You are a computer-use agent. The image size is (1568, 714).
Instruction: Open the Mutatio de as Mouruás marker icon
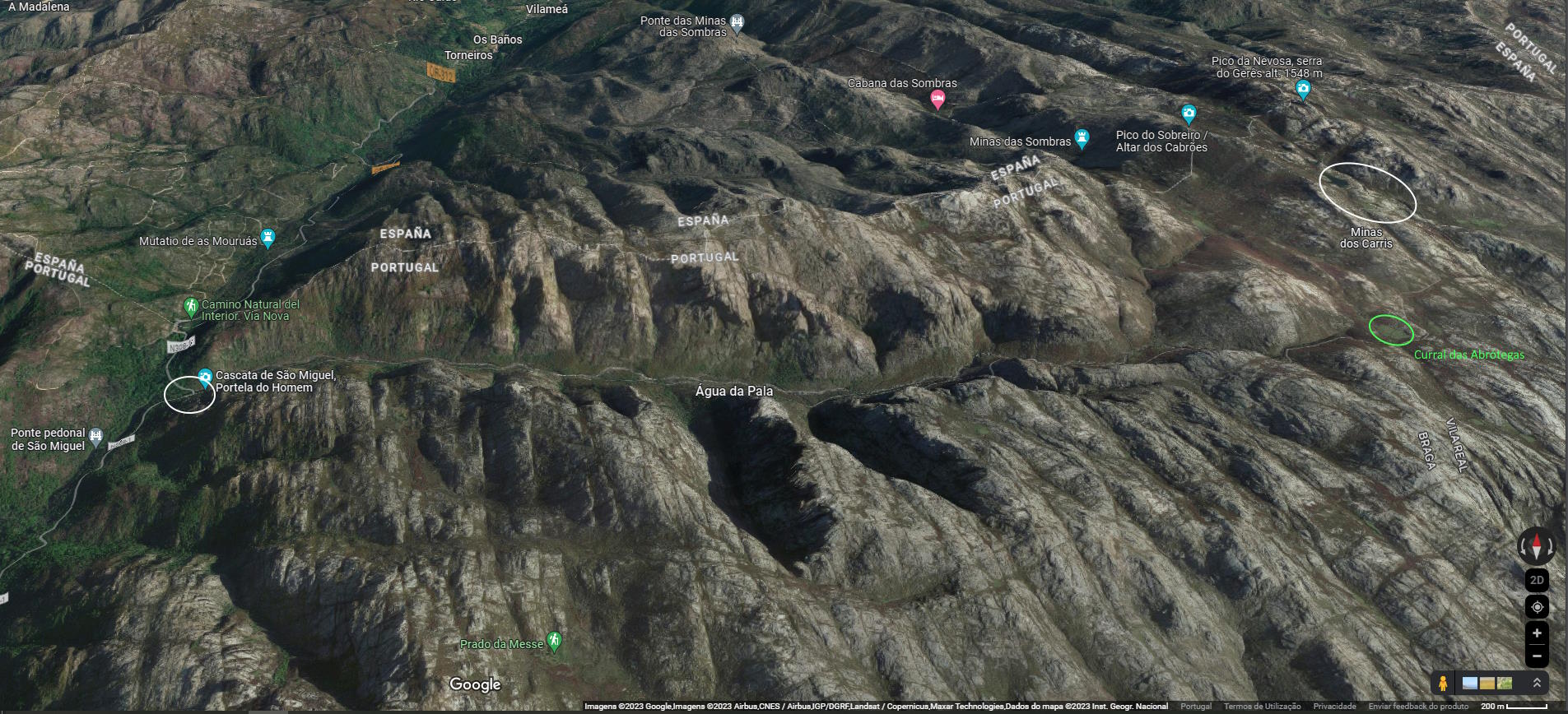coord(268,239)
